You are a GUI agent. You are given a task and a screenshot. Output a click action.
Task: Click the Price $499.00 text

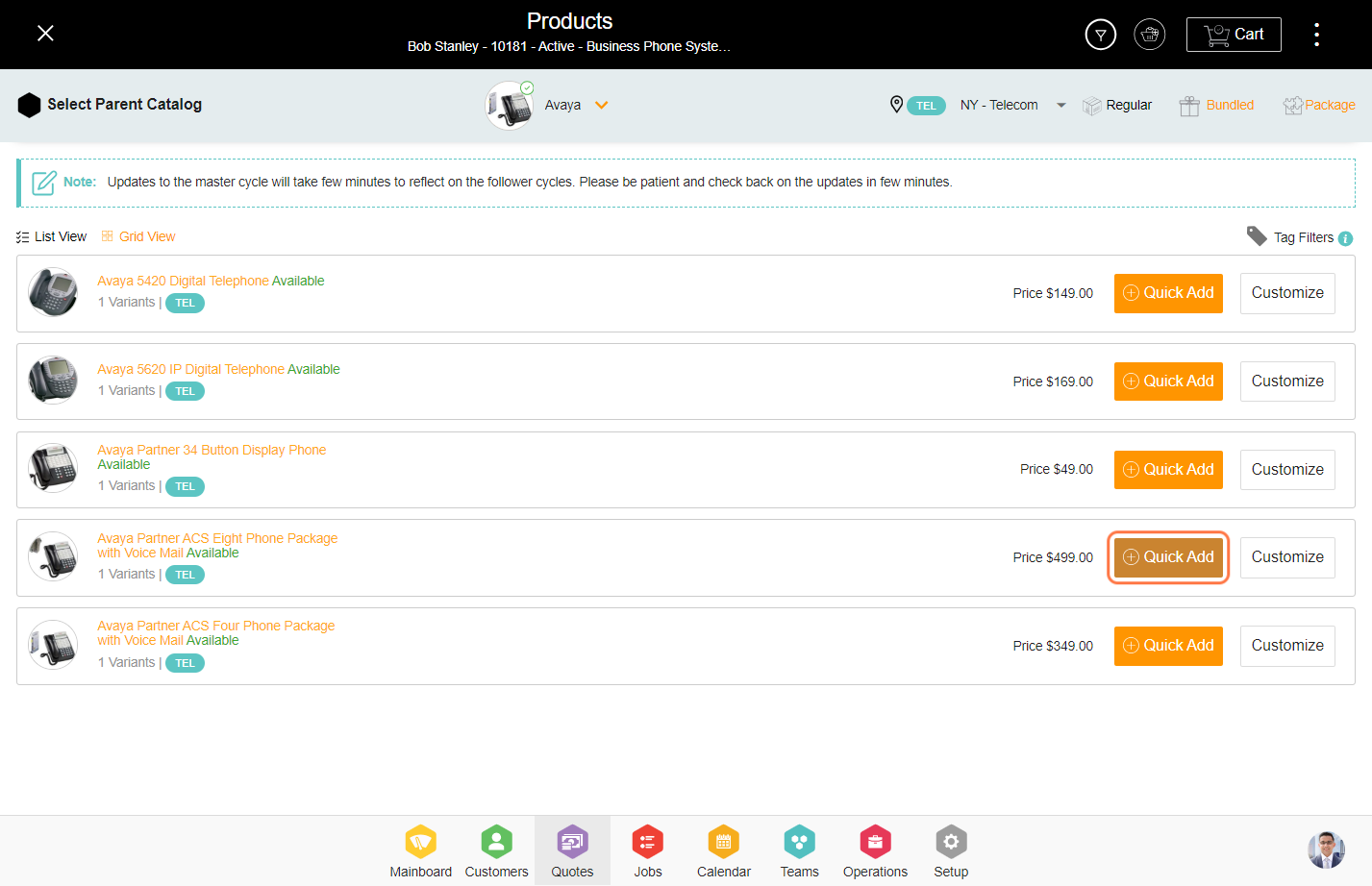[x=1053, y=557]
